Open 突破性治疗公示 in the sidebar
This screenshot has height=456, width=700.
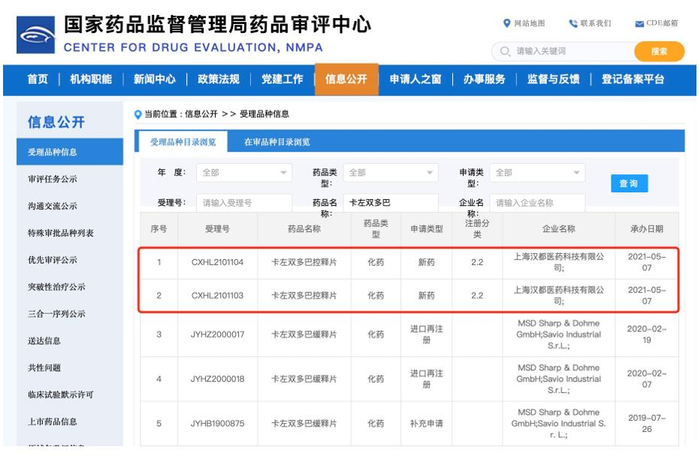pos(57,287)
